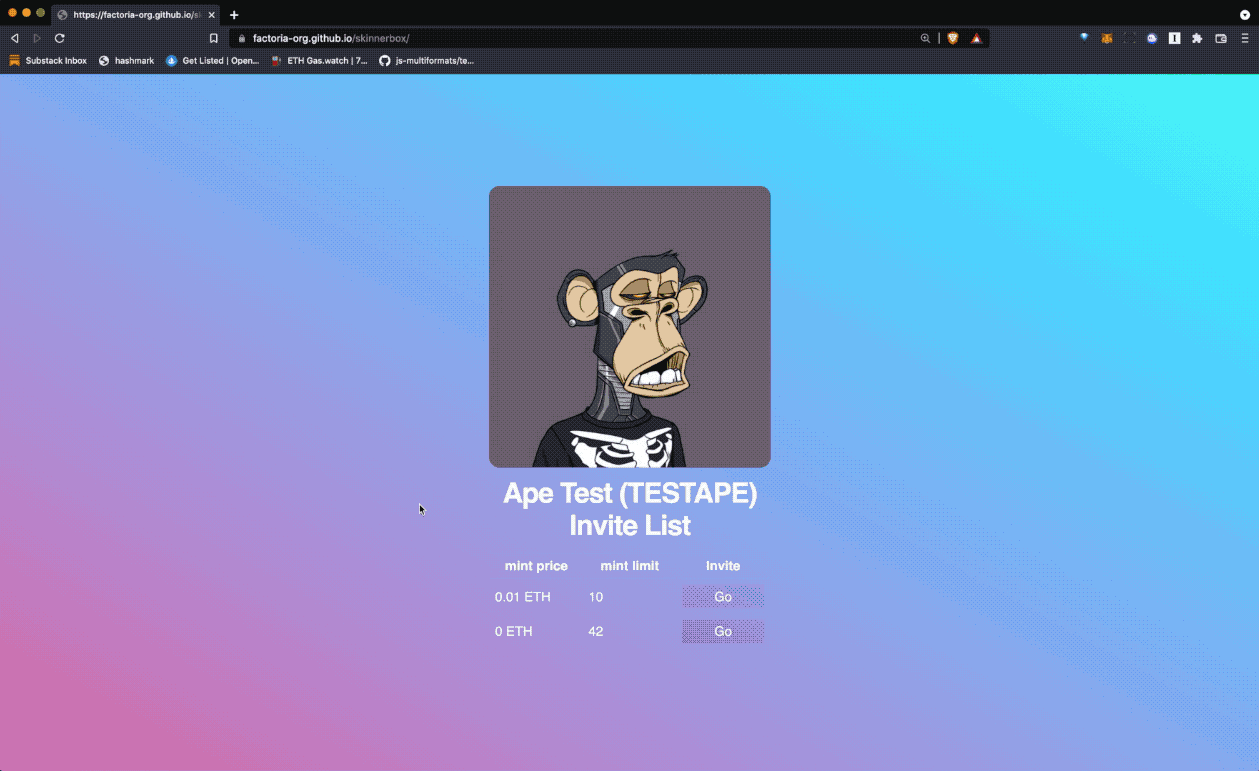Open the tab search dropdown arrow
Viewport: 1259px width, 771px height.
(x=1245, y=14)
